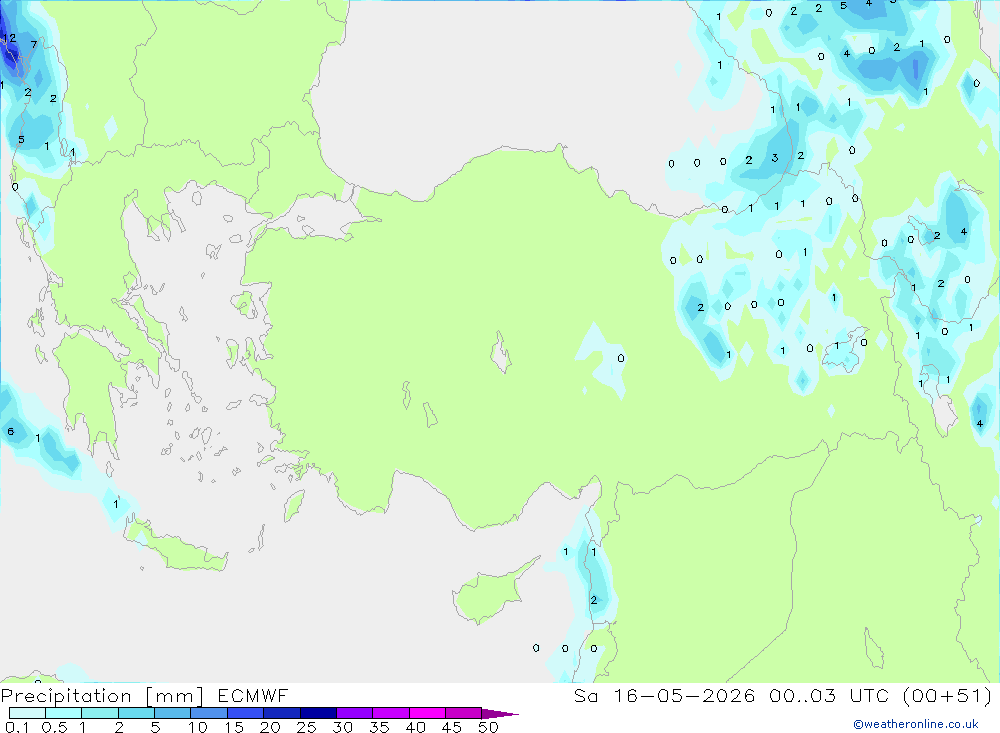Click the legend label '25'
Viewport: 1000px width, 733px height.
(x=306, y=727)
